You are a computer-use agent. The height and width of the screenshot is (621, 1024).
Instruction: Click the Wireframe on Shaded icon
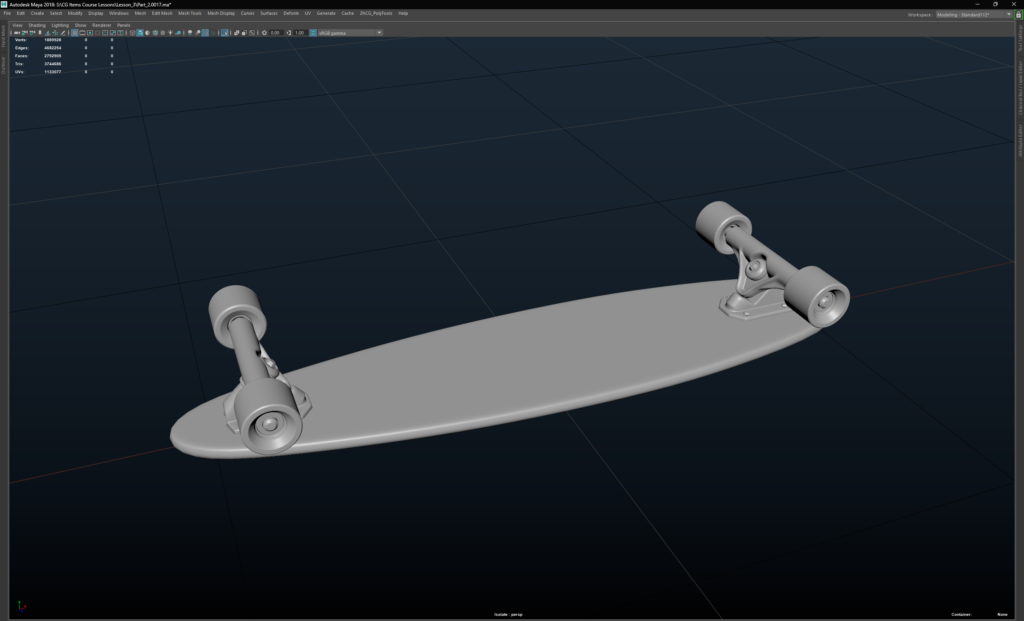pyautogui.click(x=155, y=33)
